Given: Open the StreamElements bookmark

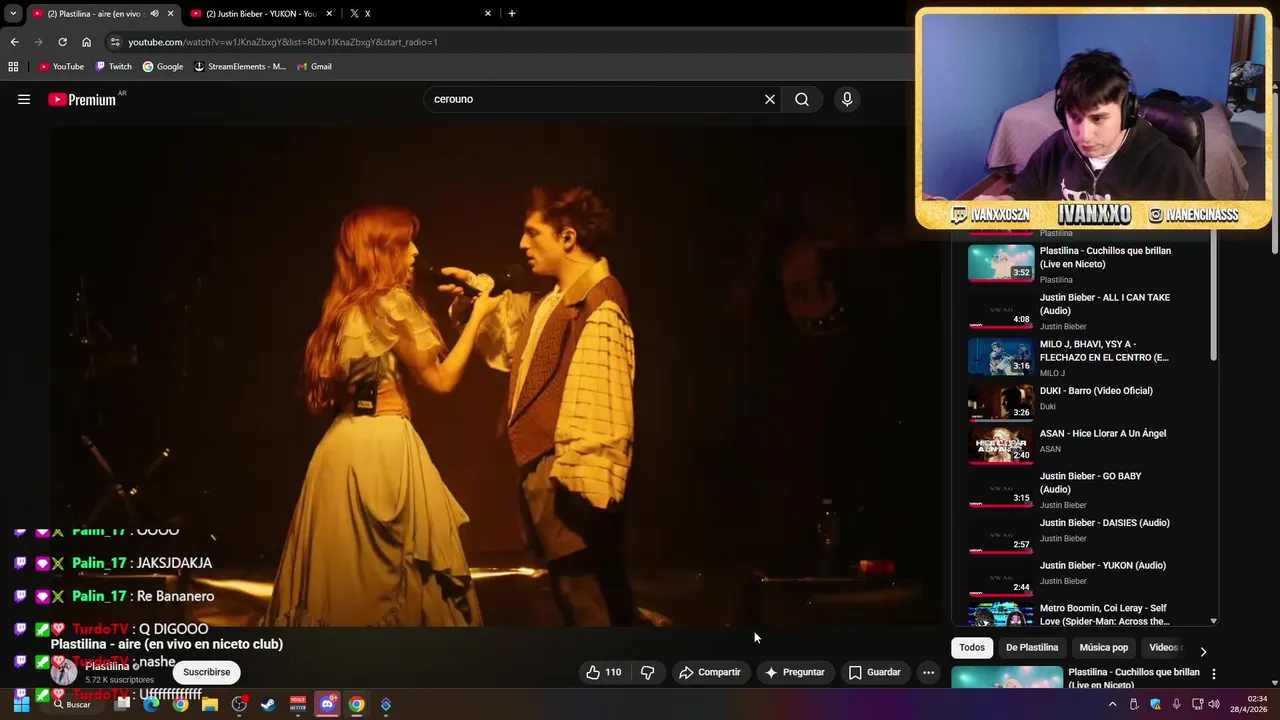Looking at the screenshot, I should 240,66.
